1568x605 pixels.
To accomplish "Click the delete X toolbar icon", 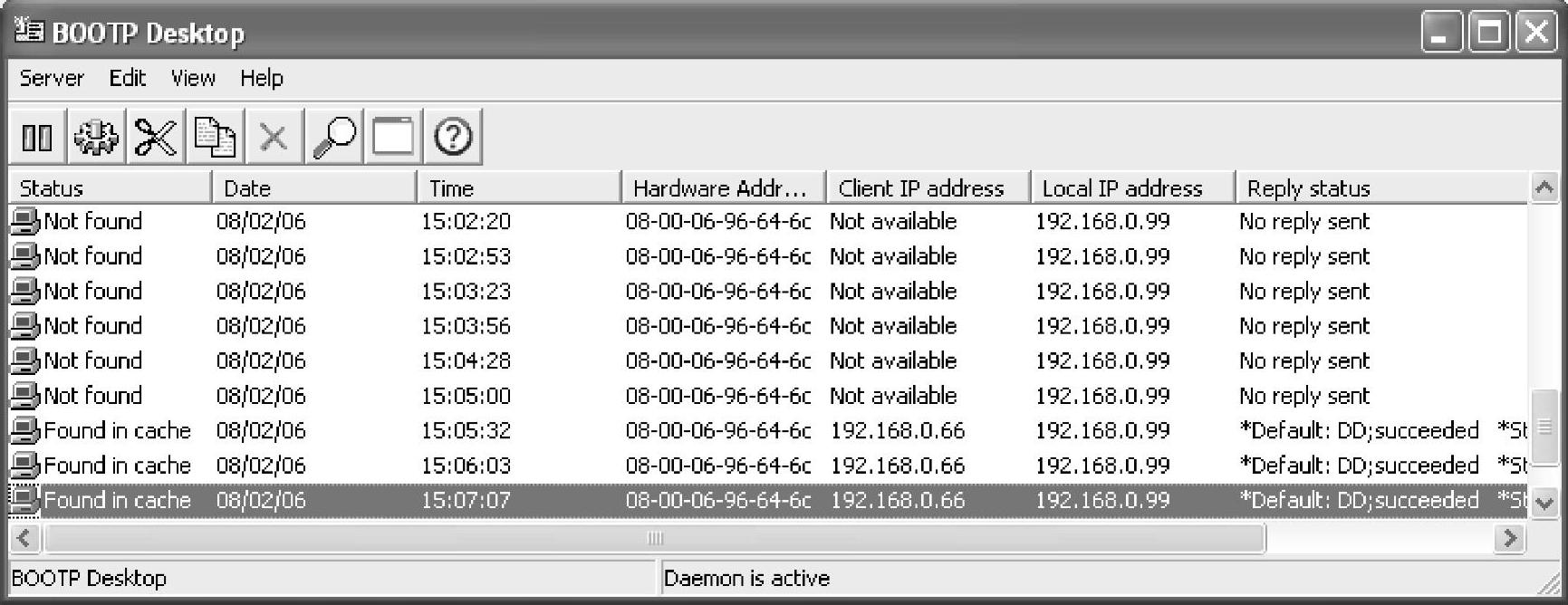I will tap(274, 138).
